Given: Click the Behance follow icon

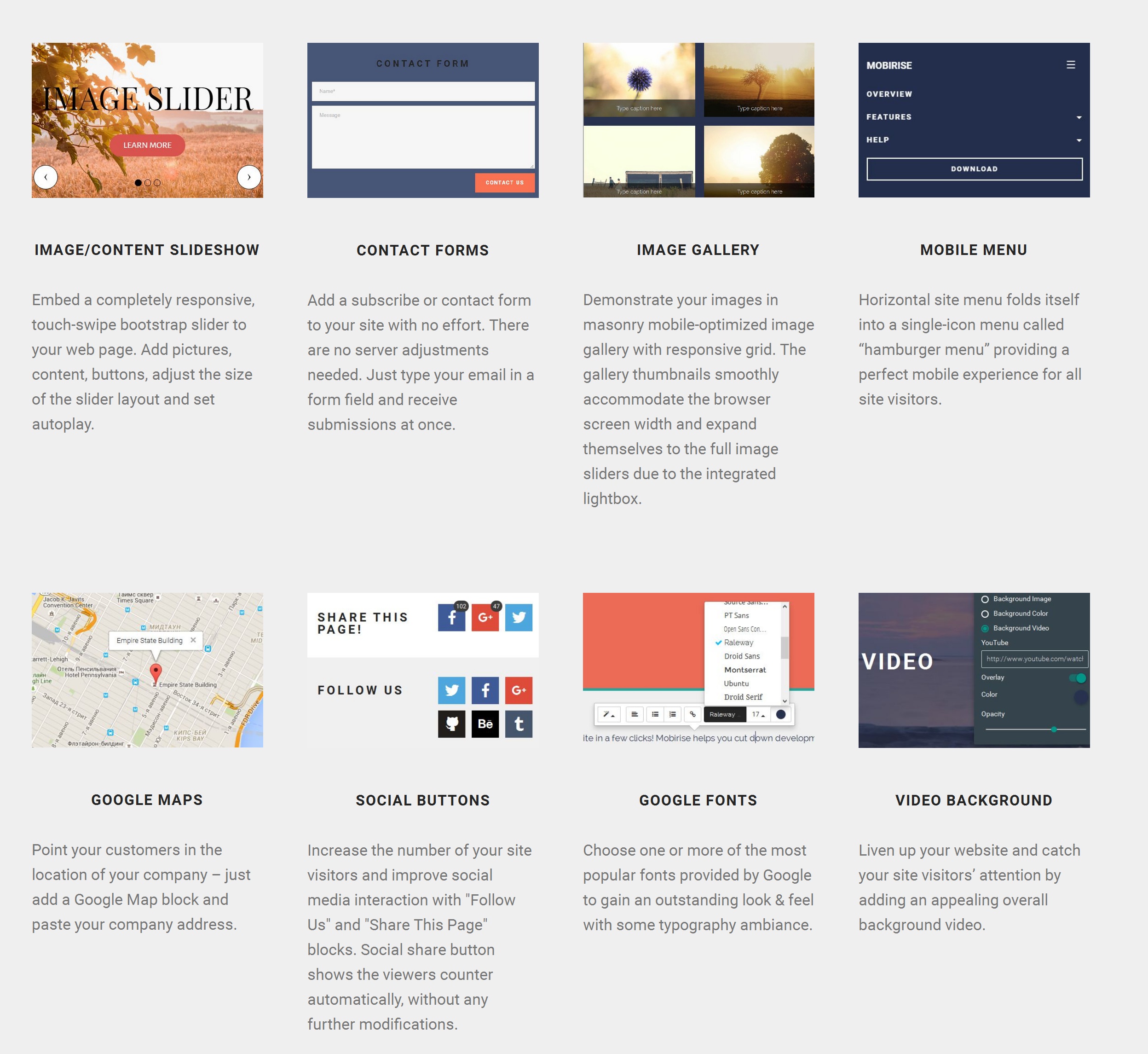Looking at the screenshot, I should click(485, 723).
